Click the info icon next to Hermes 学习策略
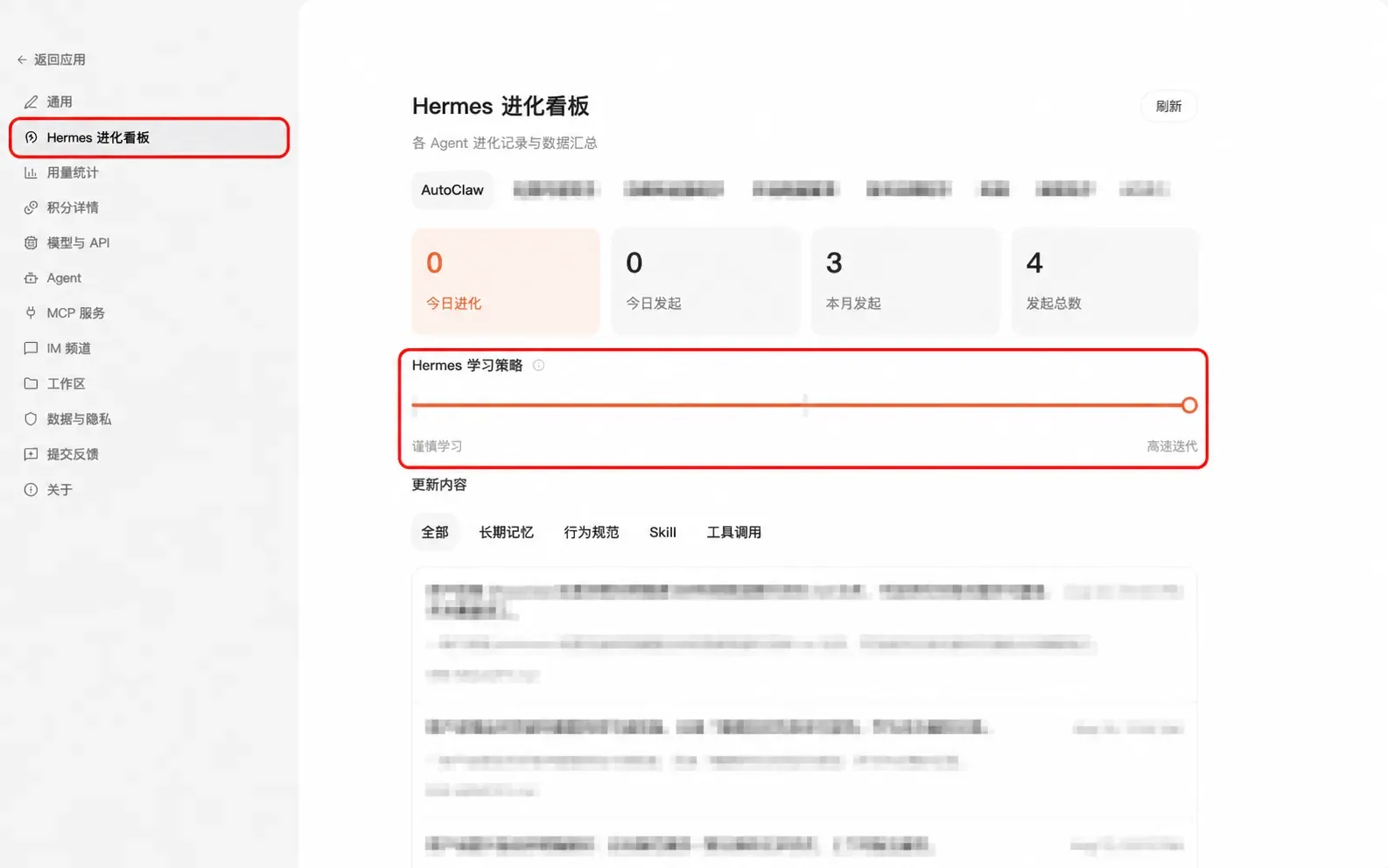The image size is (1388, 868). coord(538,366)
